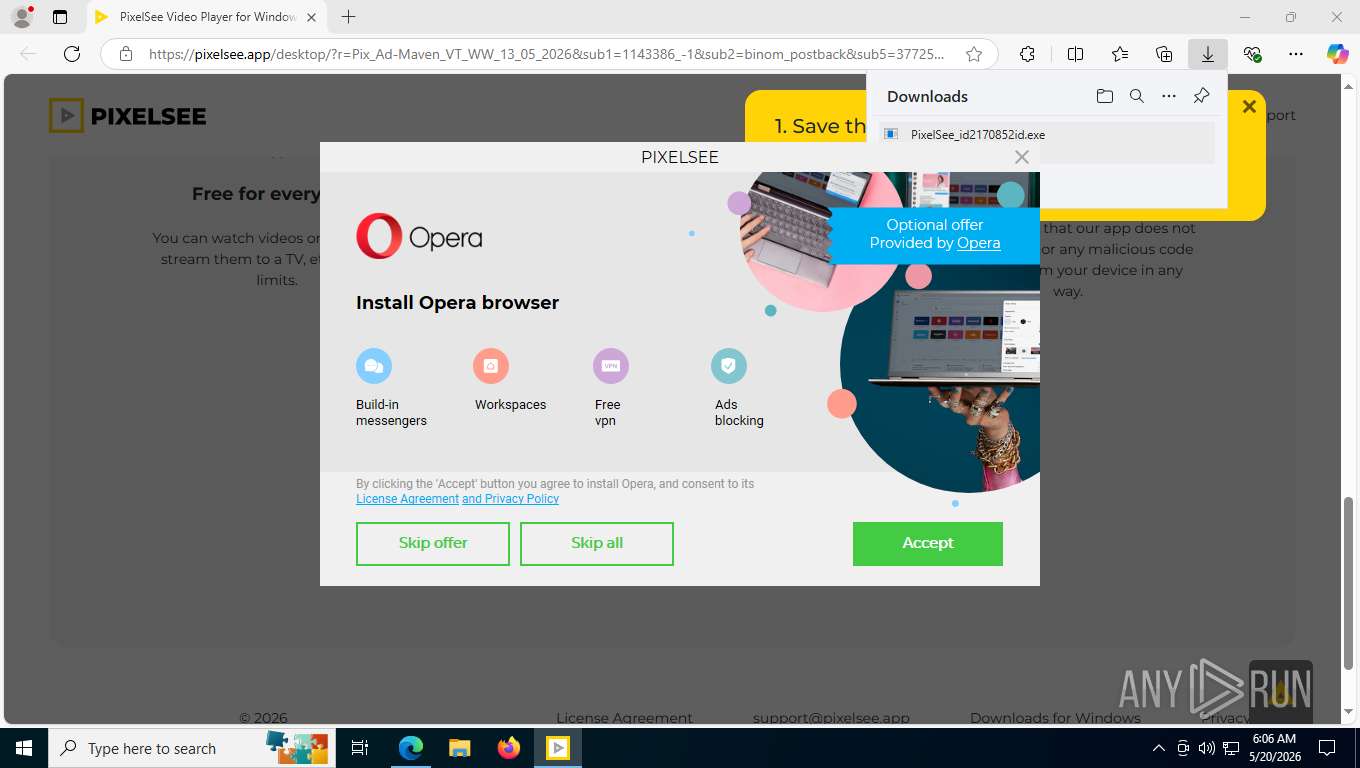Open the Windows Start menu

(x=23, y=748)
